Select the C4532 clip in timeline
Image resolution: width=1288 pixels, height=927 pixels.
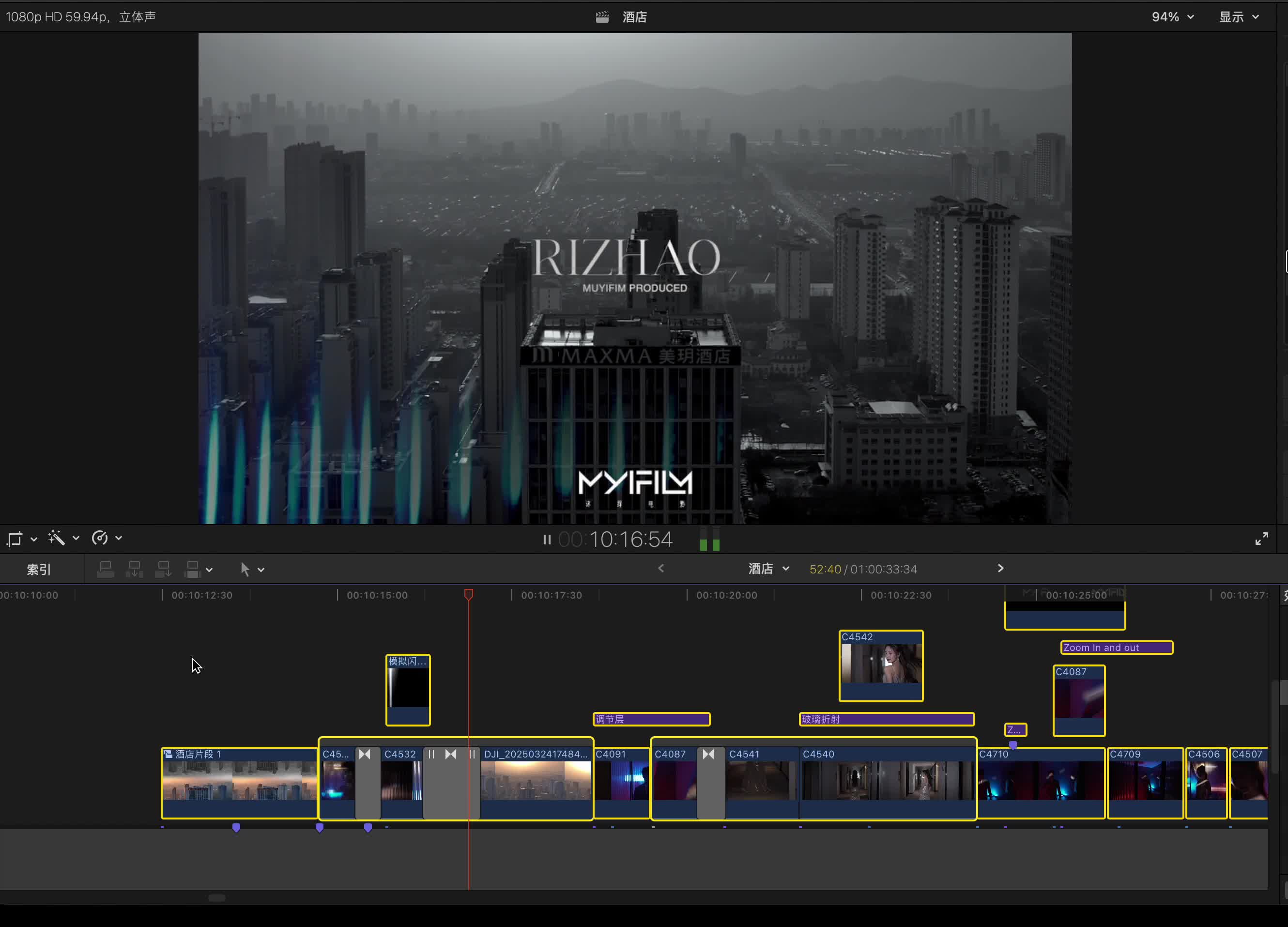pyautogui.click(x=401, y=783)
